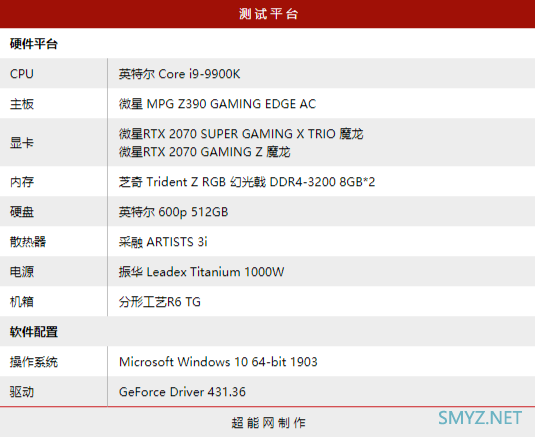Click the 显卡 row label
Viewport: 535px width, 437px height.
[22, 142]
